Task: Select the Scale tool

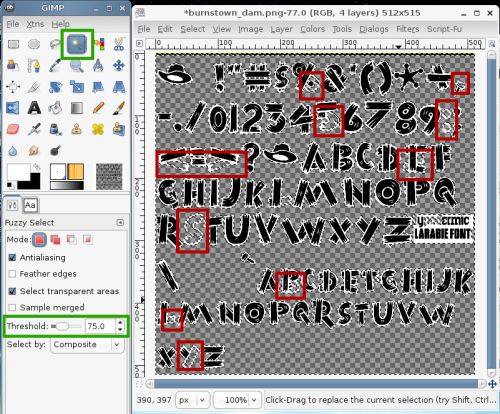Action: (x=77, y=87)
